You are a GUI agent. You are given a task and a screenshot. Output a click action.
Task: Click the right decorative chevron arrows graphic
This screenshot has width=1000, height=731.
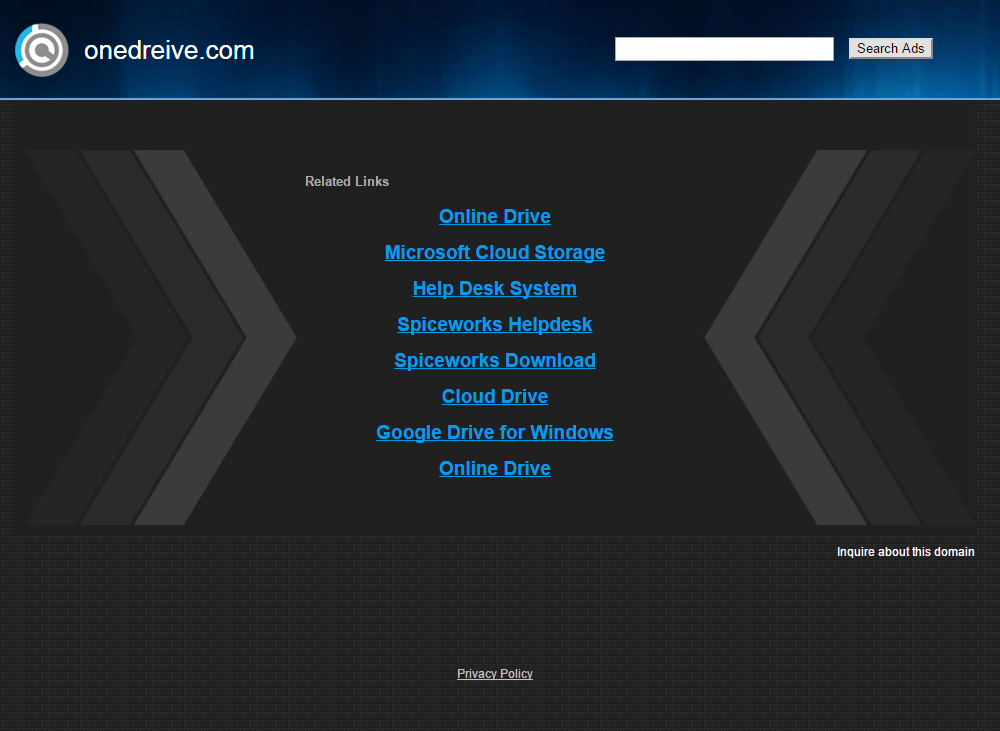point(840,337)
